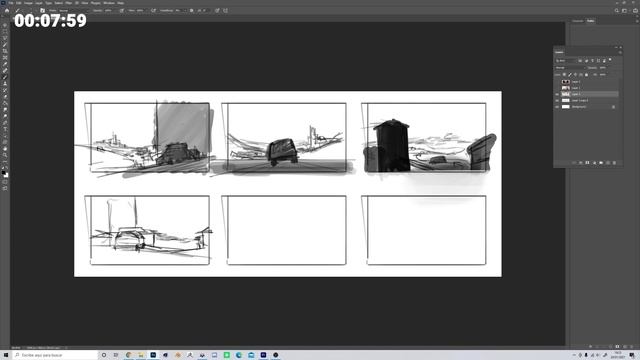Select the Background layer thumbnail
Screen dimensions: 640x360
click(565, 107)
